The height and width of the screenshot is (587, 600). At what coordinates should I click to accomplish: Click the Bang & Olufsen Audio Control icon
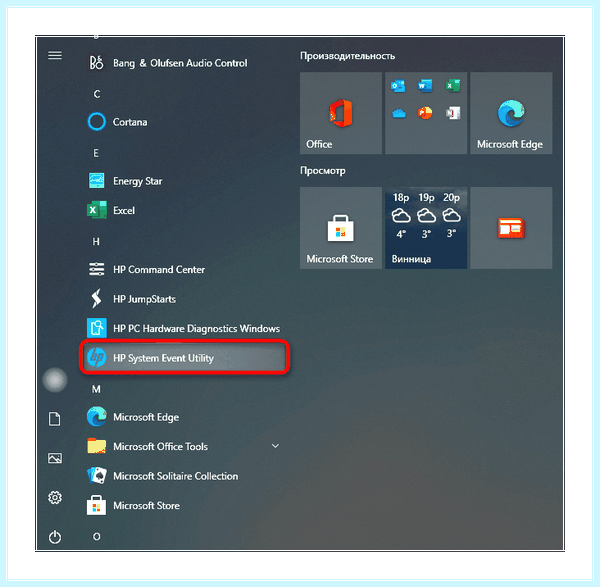click(x=96, y=63)
